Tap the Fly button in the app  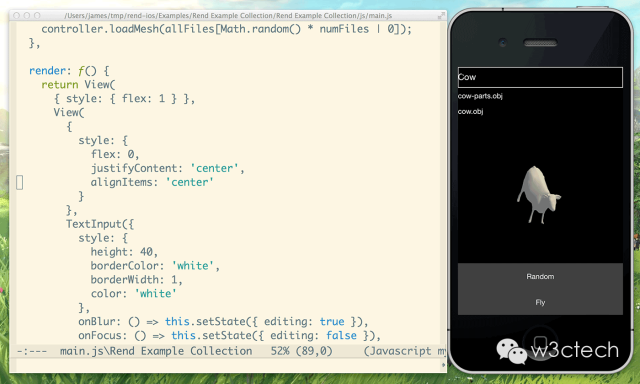[540, 302]
